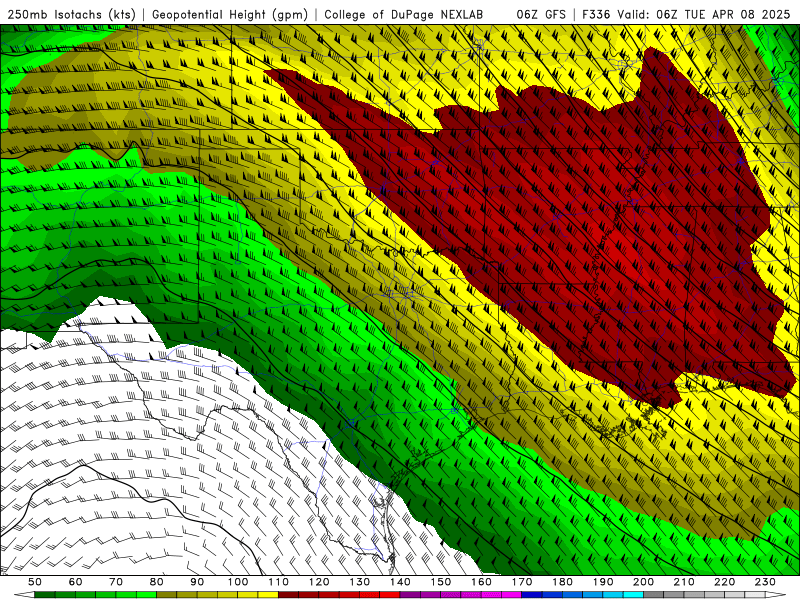Click the '230' label on the color scale
Viewport: 800px width, 600px height.
pyautogui.click(x=765, y=582)
